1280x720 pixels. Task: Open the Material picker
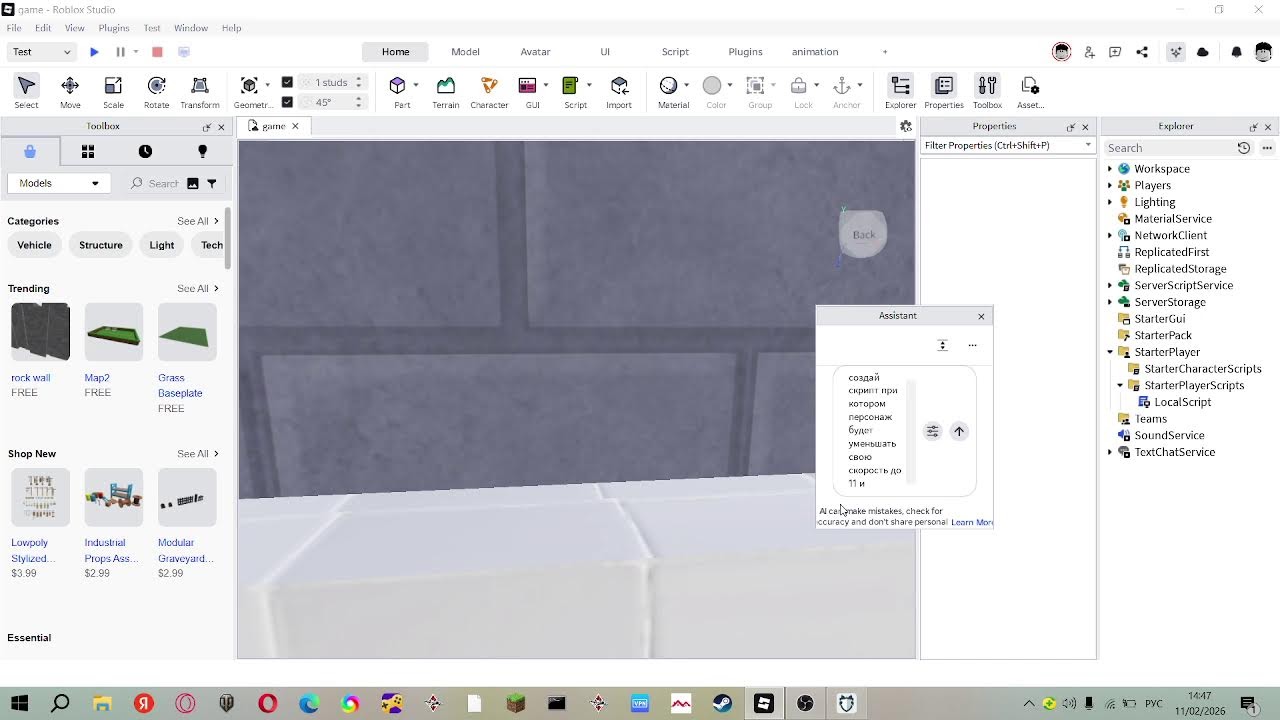pos(669,92)
